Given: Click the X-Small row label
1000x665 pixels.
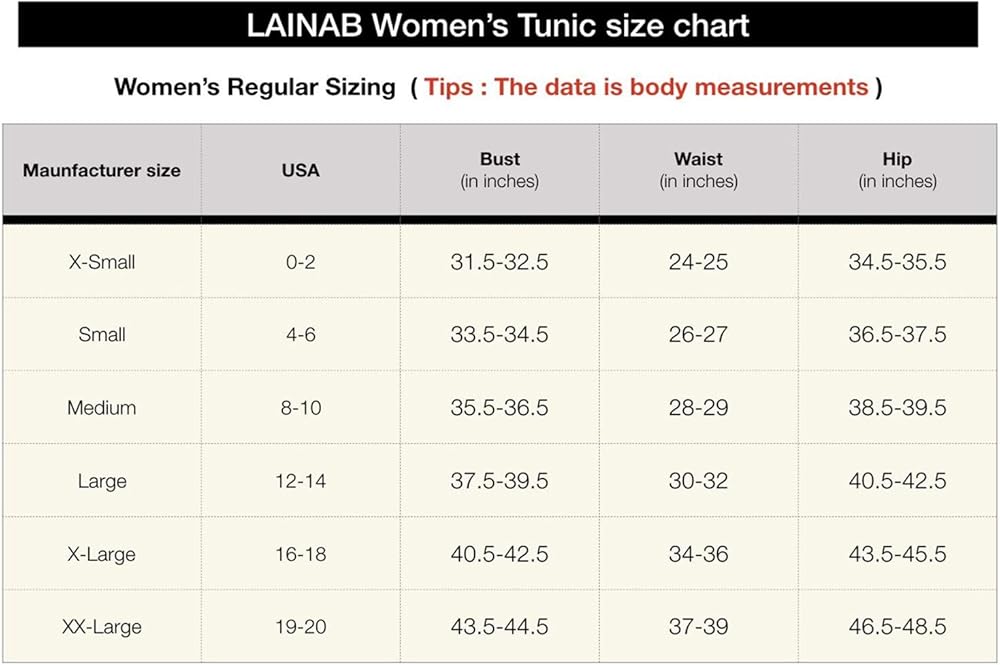Looking at the screenshot, I should (x=102, y=262).
